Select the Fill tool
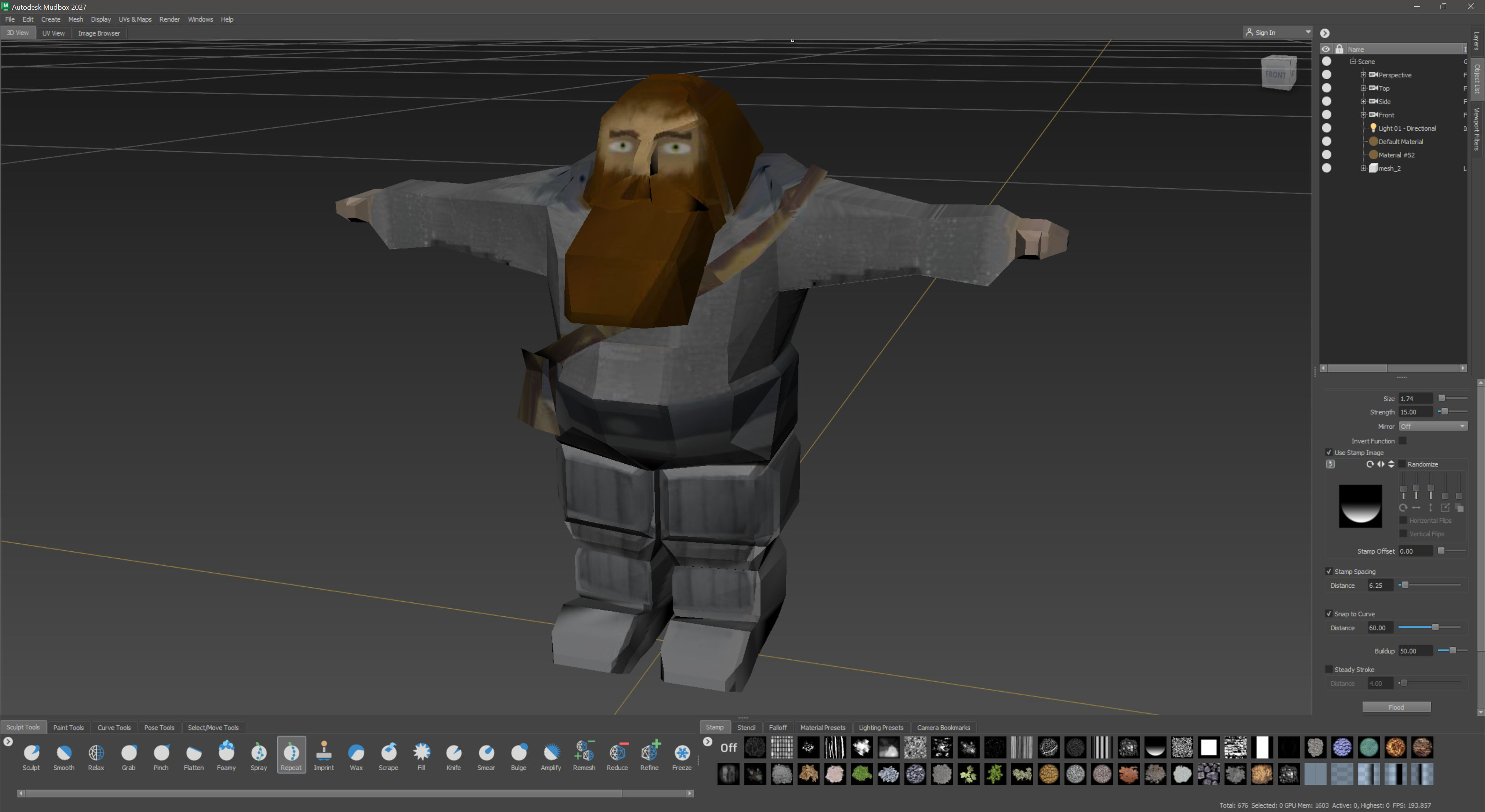The image size is (1485, 812). pyautogui.click(x=422, y=756)
